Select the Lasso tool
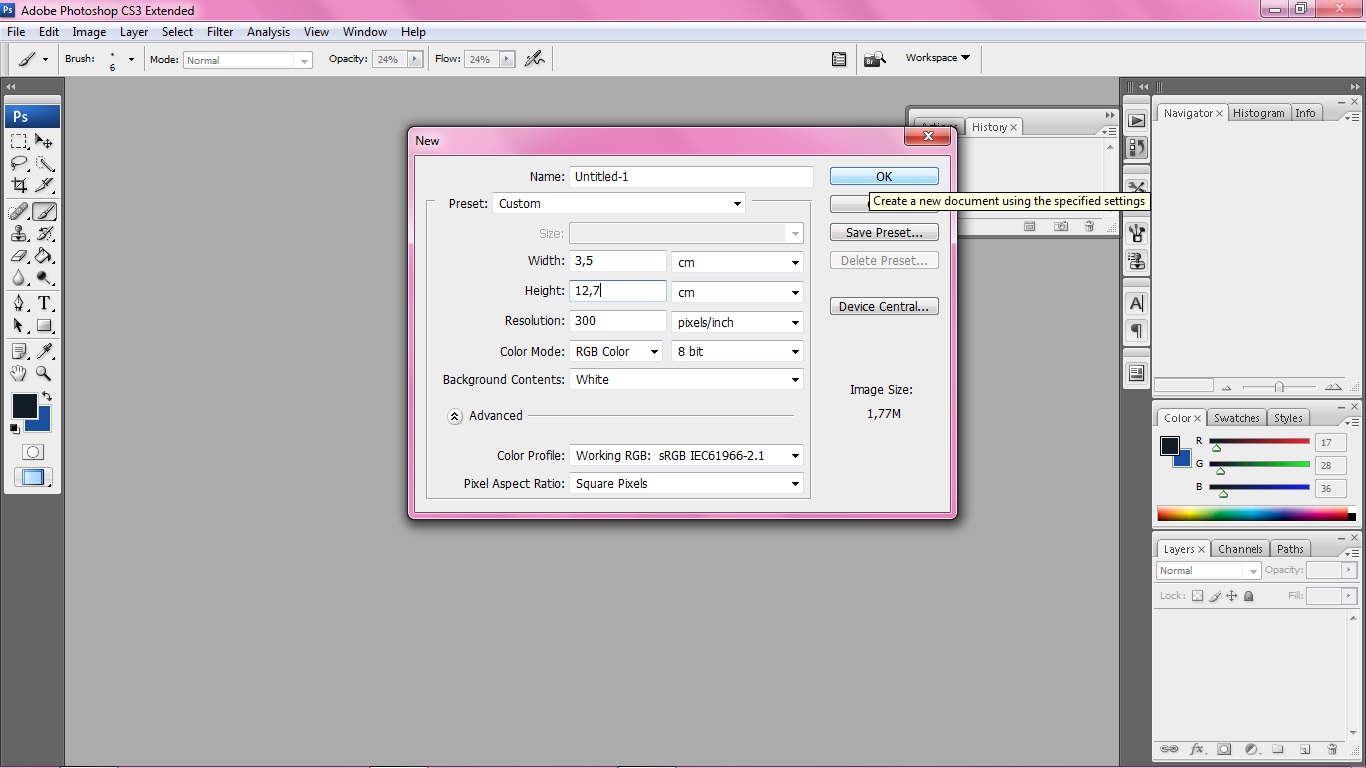Viewport: 1366px width, 768px height. (x=19, y=164)
